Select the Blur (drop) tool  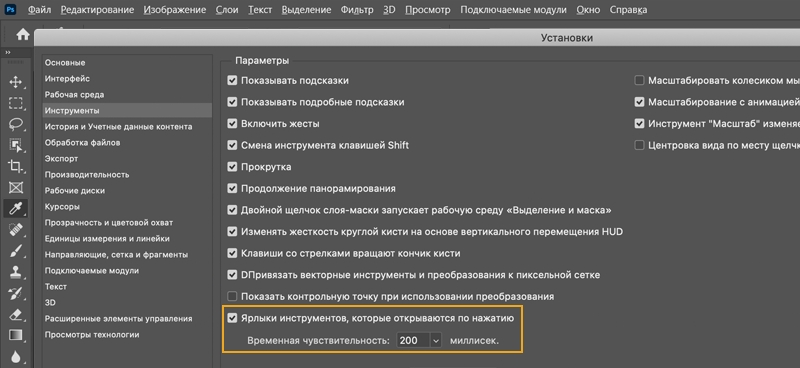point(16,356)
